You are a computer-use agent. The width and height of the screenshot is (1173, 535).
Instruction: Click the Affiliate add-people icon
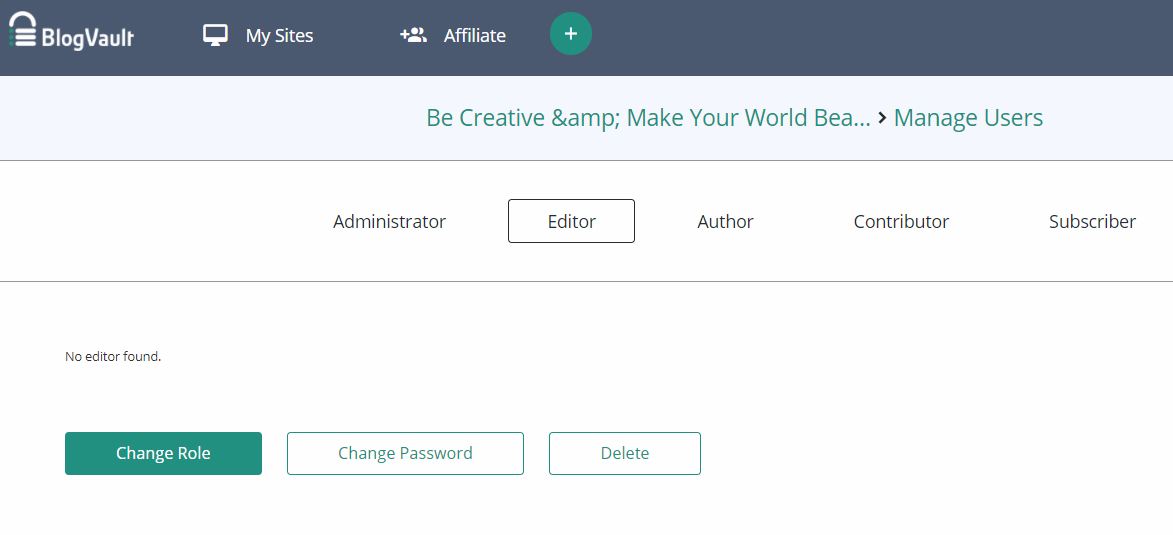[x=413, y=35]
